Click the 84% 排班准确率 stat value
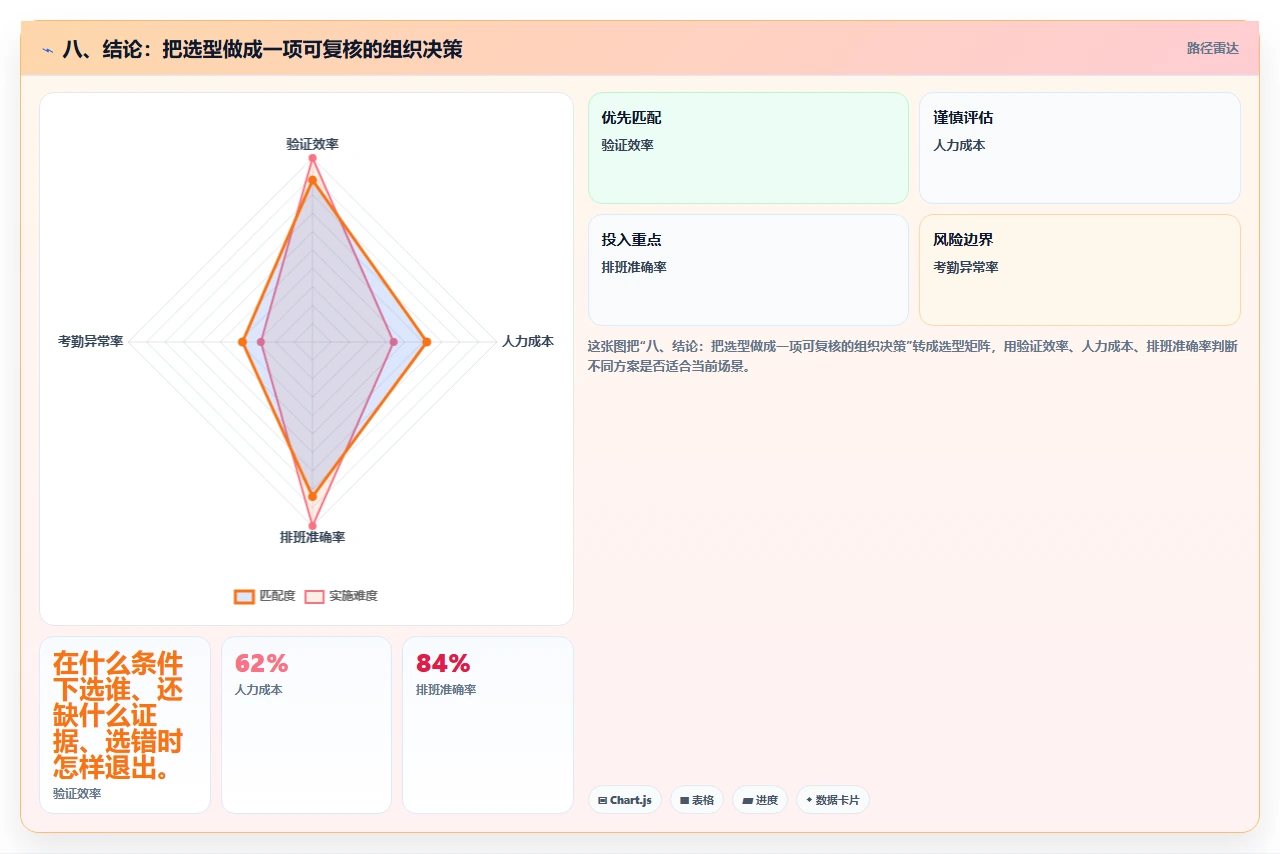 443,663
